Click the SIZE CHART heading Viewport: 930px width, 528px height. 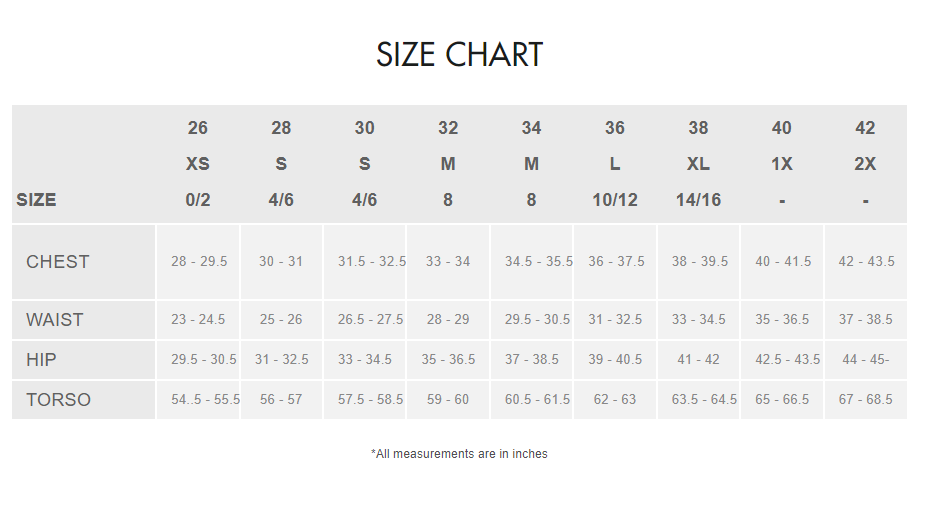pyautogui.click(x=459, y=55)
